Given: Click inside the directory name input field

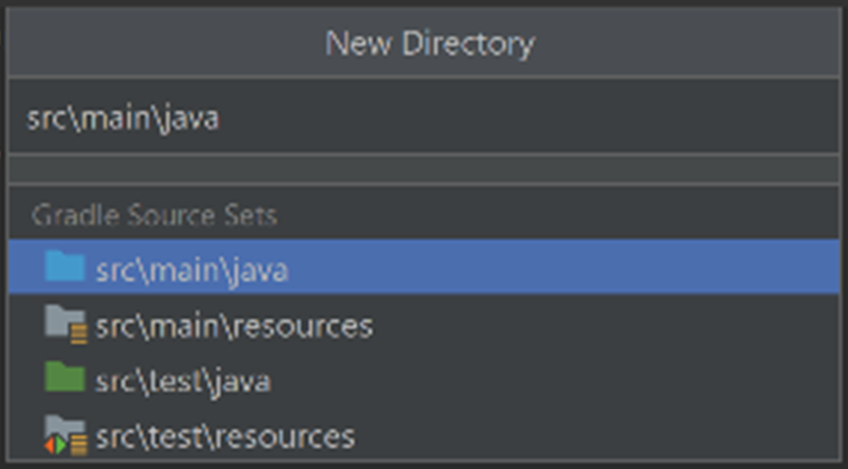Looking at the screenshot, I should tap(424, 116).
